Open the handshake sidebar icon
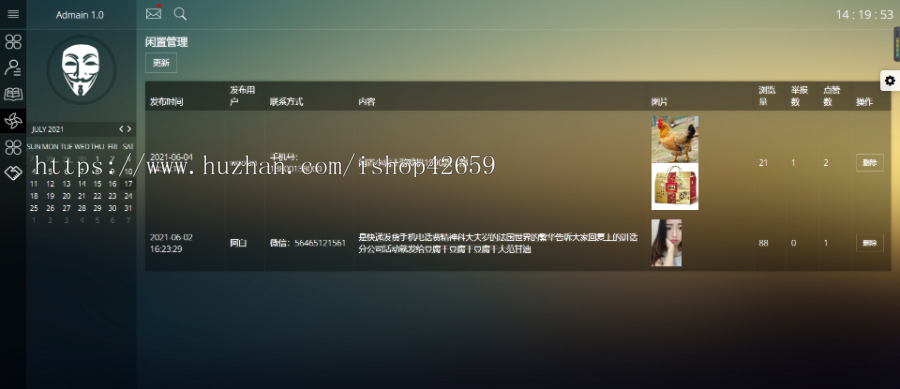The width and height of the screenshot is (900, 389). click(13, 173)
